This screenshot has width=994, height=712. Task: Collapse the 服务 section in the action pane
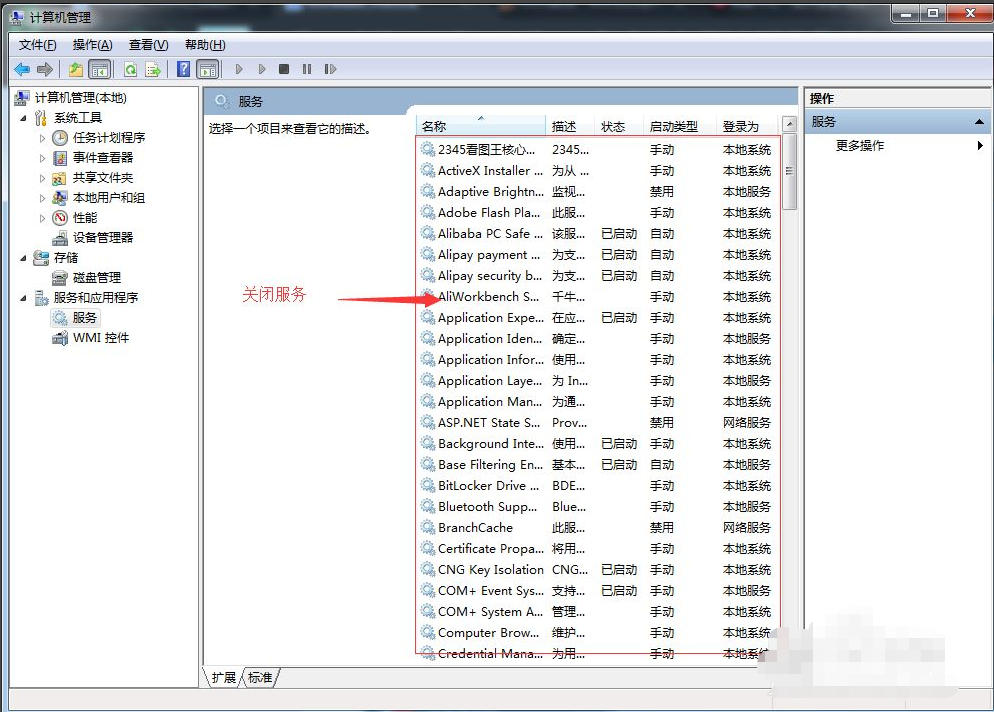(981, 120)
